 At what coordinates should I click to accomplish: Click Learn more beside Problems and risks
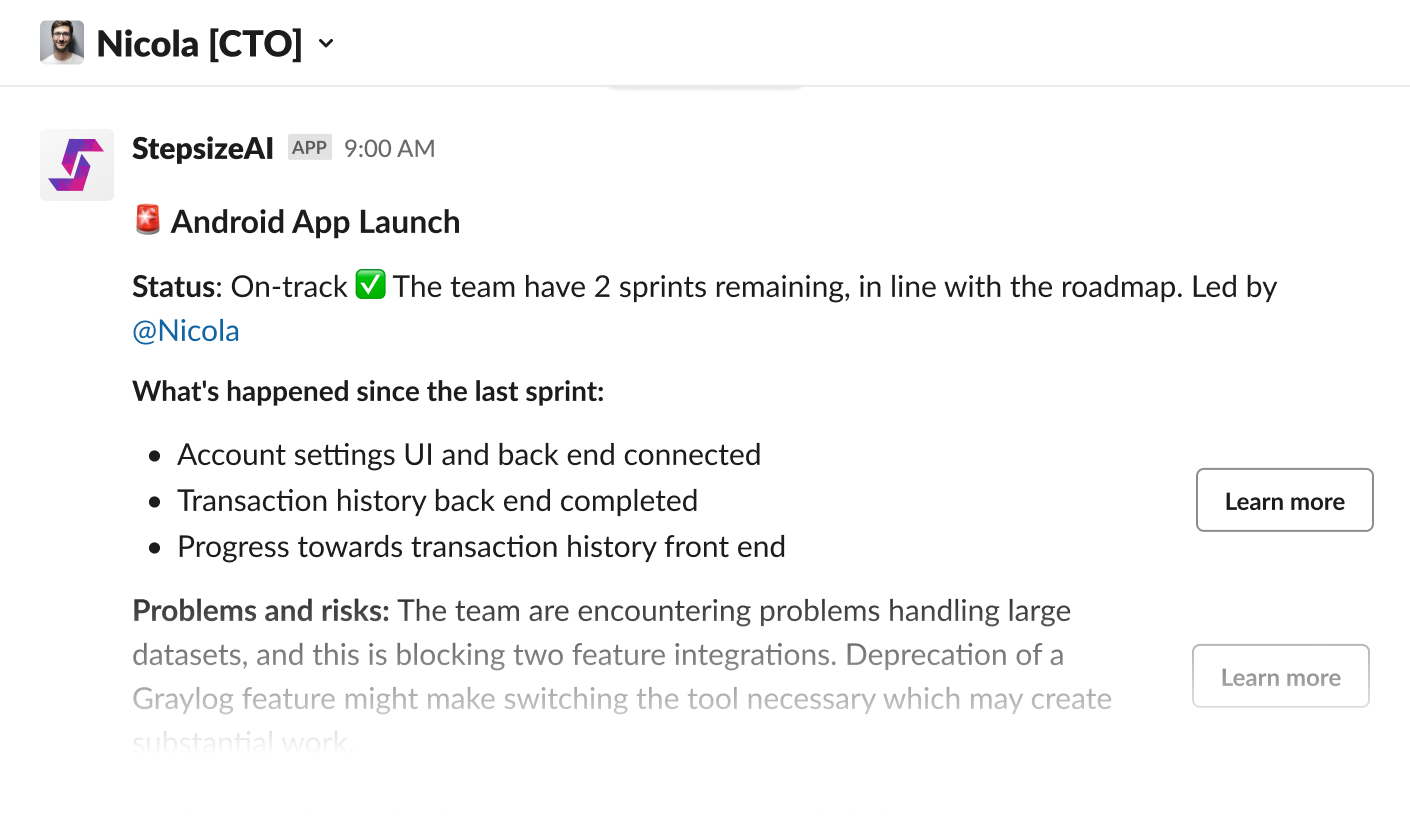(1280, 677)
